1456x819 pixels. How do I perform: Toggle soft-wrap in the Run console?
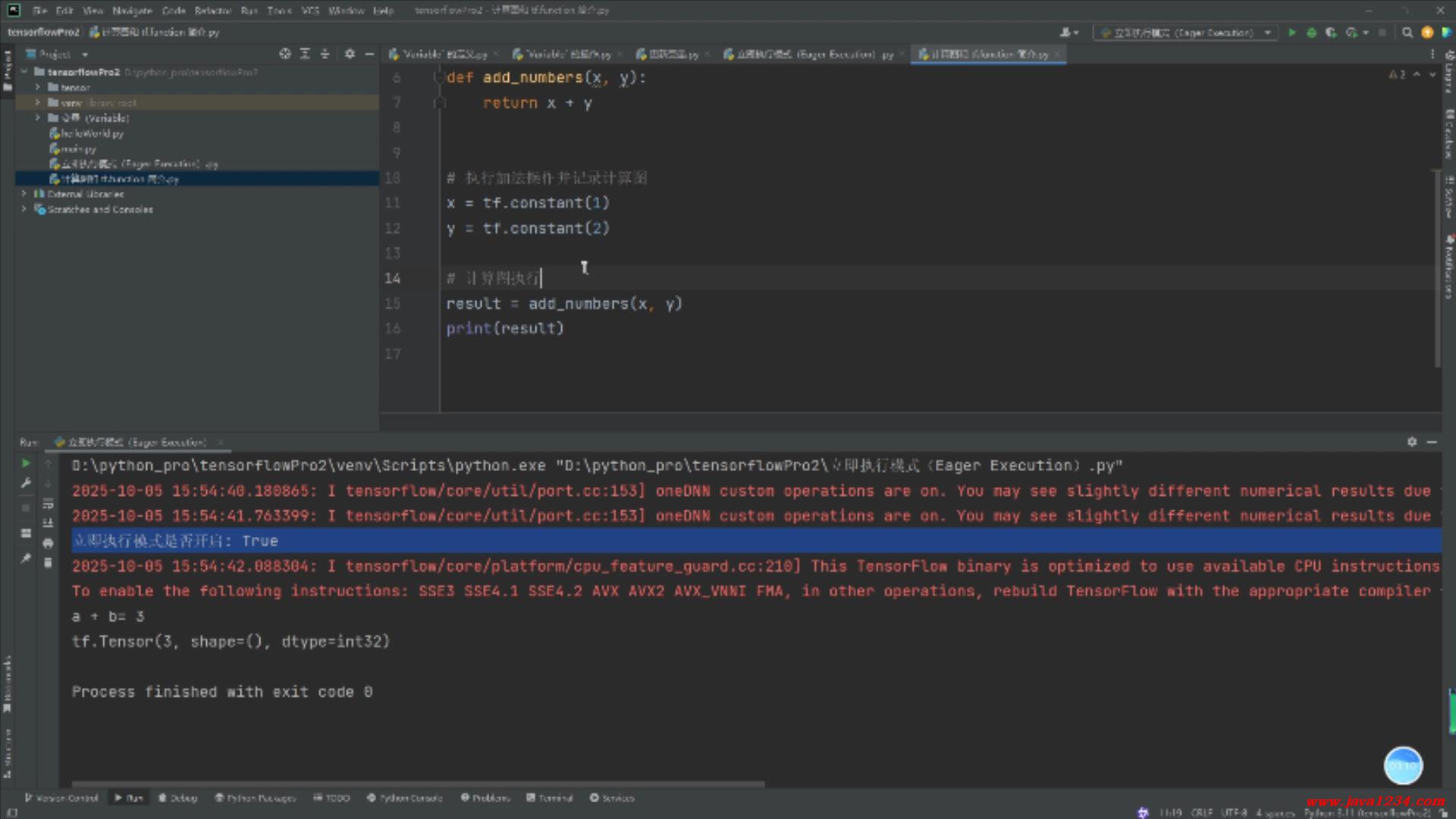click(48, 504)
